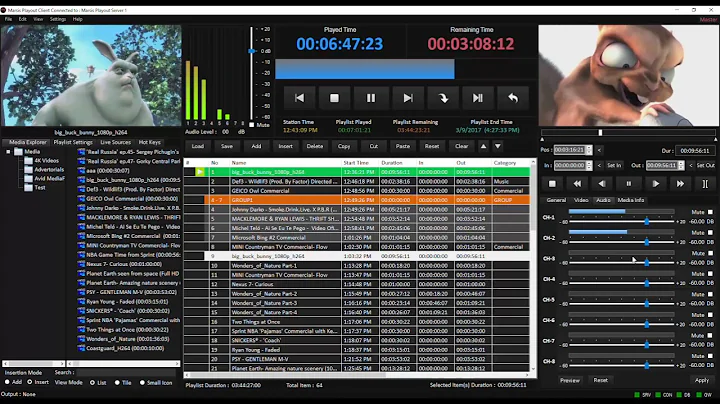Click the play-then-pause transport icon
The height and width of the screenshot is (404, 720).
pos(478,98)
